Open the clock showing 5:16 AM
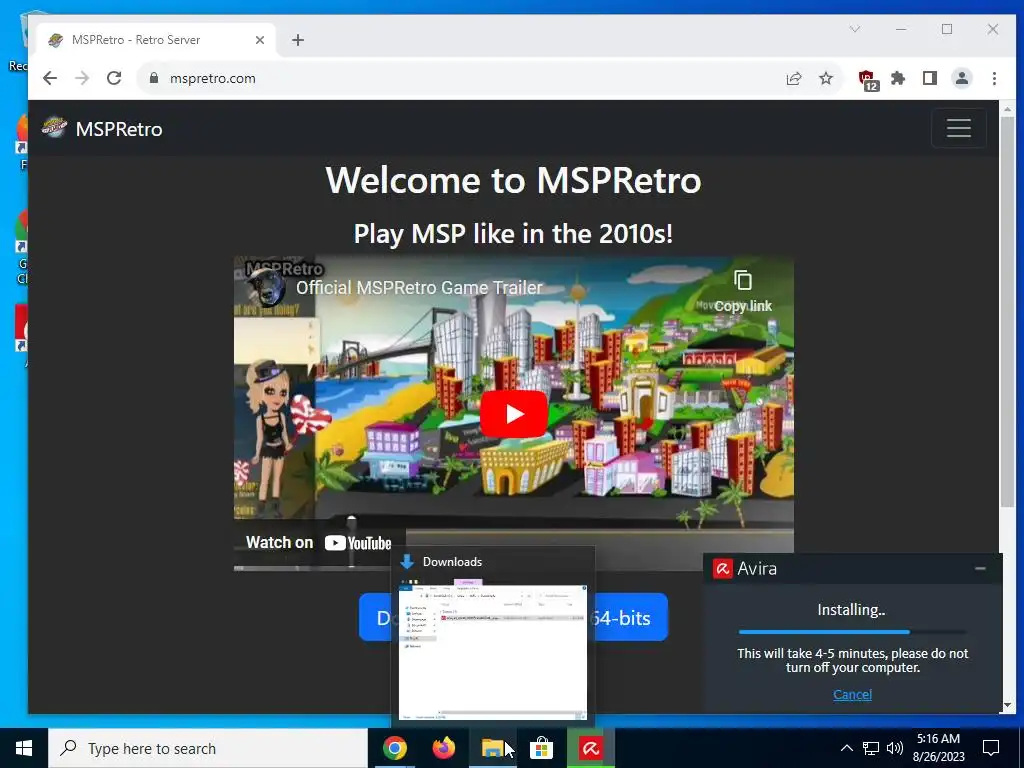 pyautogui.click(x=938, y=748)
